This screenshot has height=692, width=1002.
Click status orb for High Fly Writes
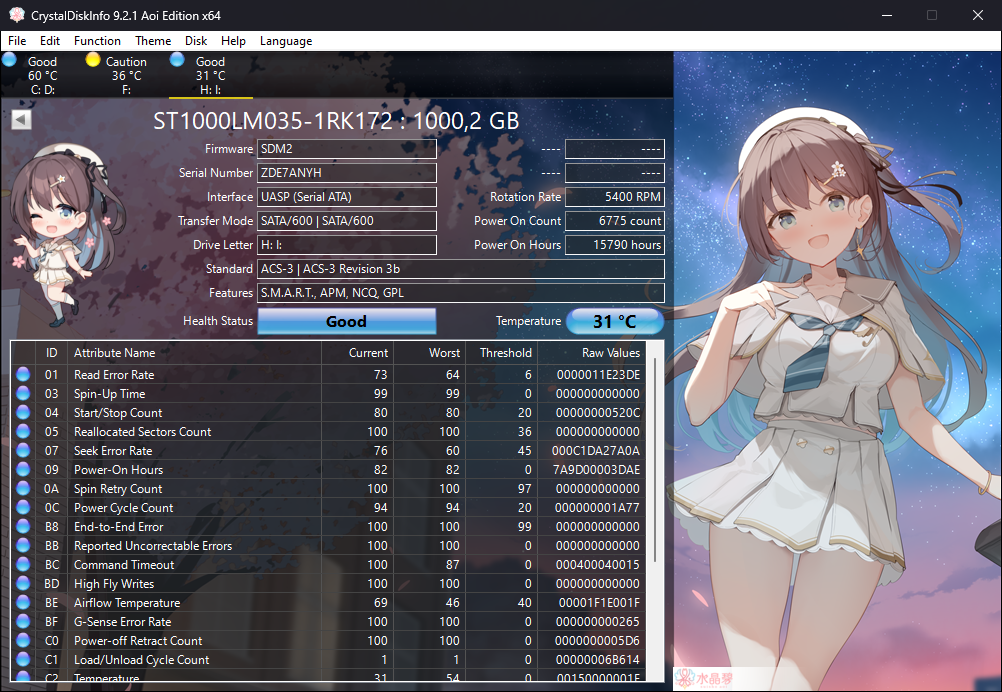(x=23, y=583)
